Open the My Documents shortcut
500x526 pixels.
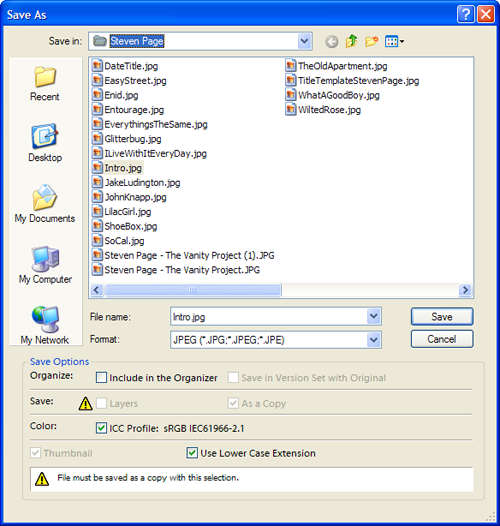(x=45, y=204)
